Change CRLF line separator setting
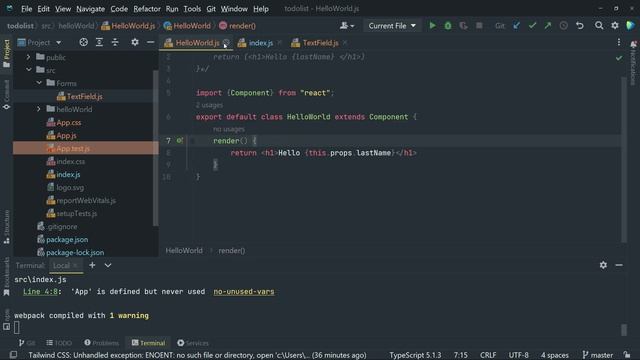Viewport: 640px width, 360px height. [x=488, y=355]
